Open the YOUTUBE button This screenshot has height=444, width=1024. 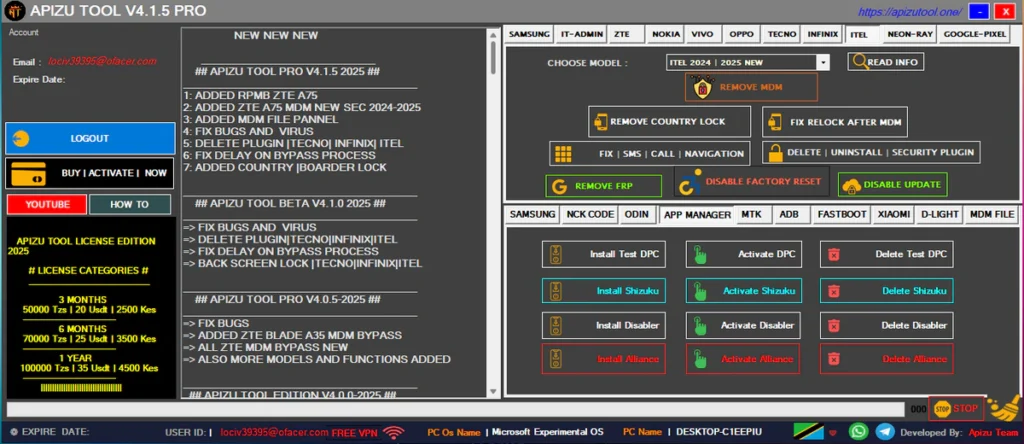pyautogui.click(x=47, y=204)
